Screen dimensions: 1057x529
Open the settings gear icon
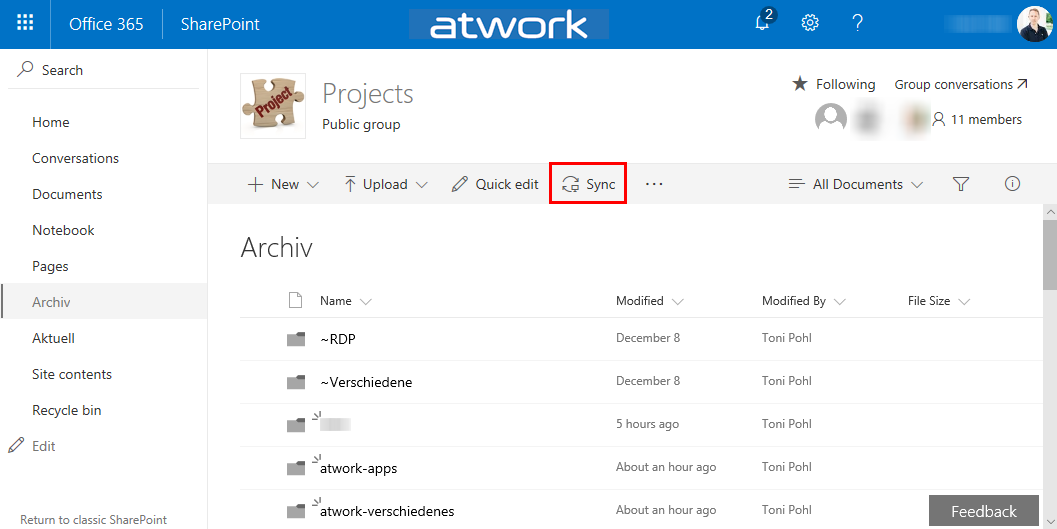click(810, 24)
